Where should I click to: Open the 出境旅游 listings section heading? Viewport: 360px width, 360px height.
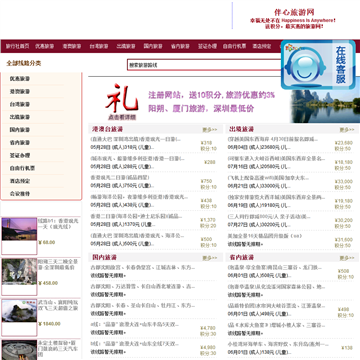point(241,129)
